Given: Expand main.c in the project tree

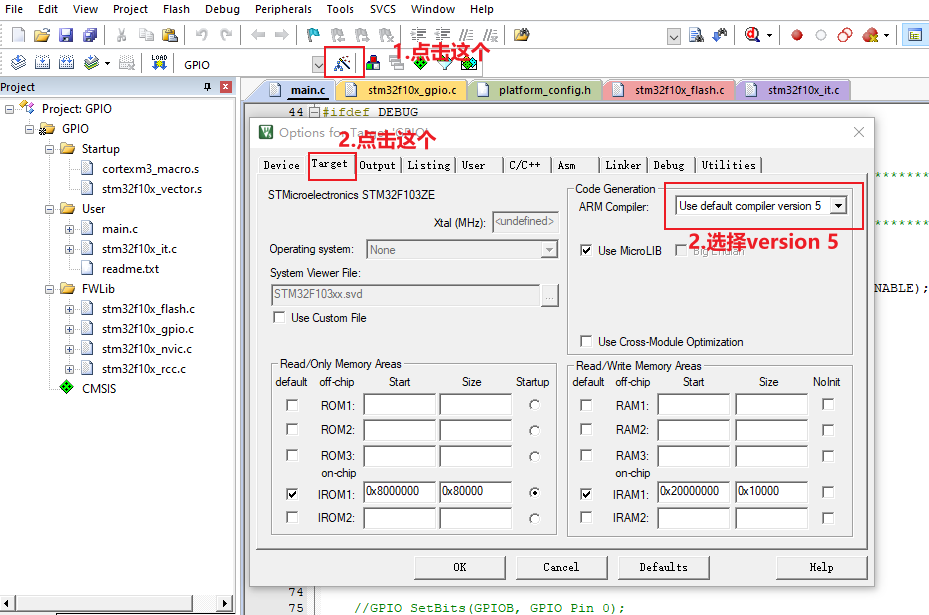Looking at the screenshot, I should point(69,229).
